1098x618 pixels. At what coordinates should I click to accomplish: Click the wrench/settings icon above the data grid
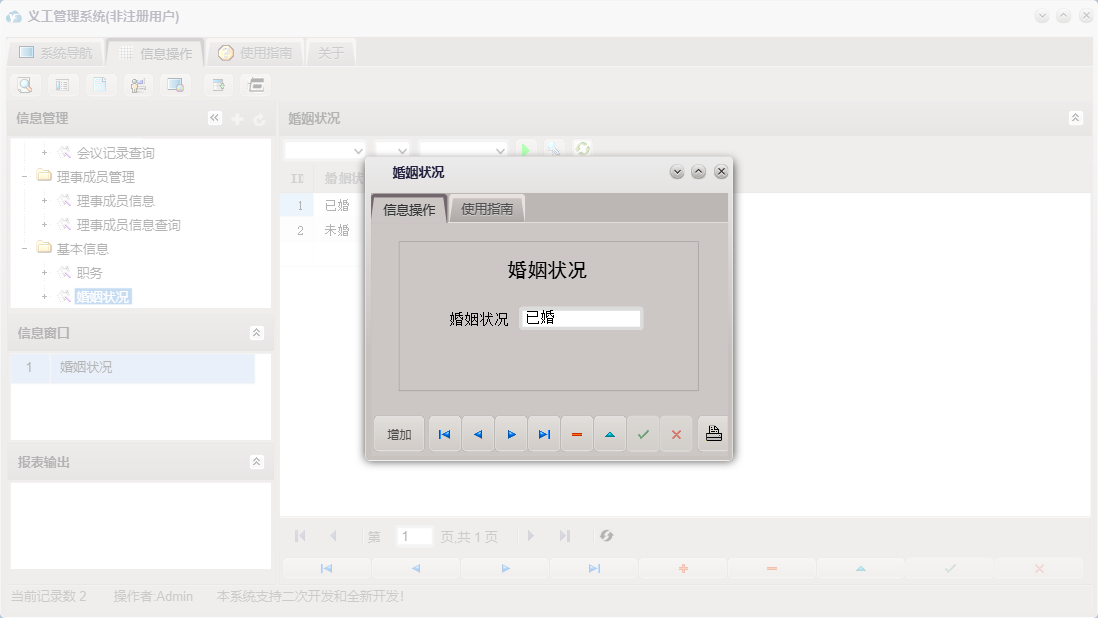pyautogui.click(x=553, y=150)
